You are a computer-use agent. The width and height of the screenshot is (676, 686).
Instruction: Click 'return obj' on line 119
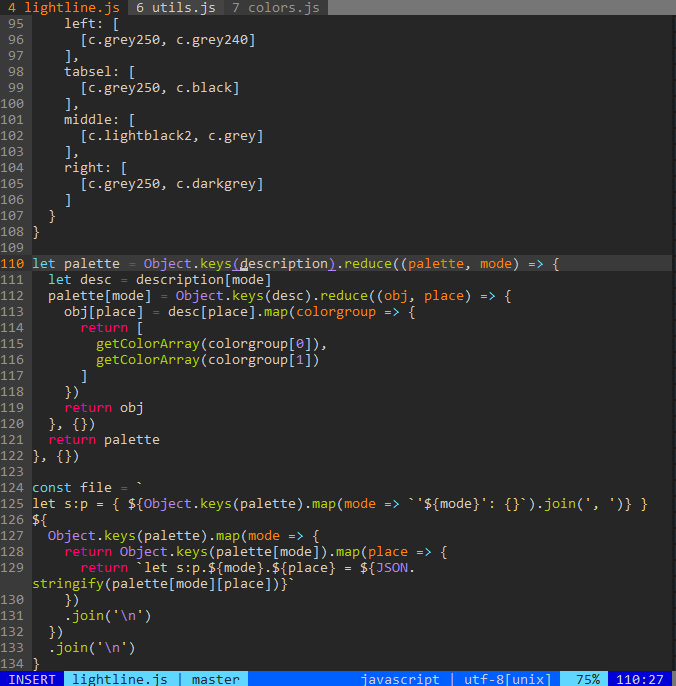click(x=104, y=407)
